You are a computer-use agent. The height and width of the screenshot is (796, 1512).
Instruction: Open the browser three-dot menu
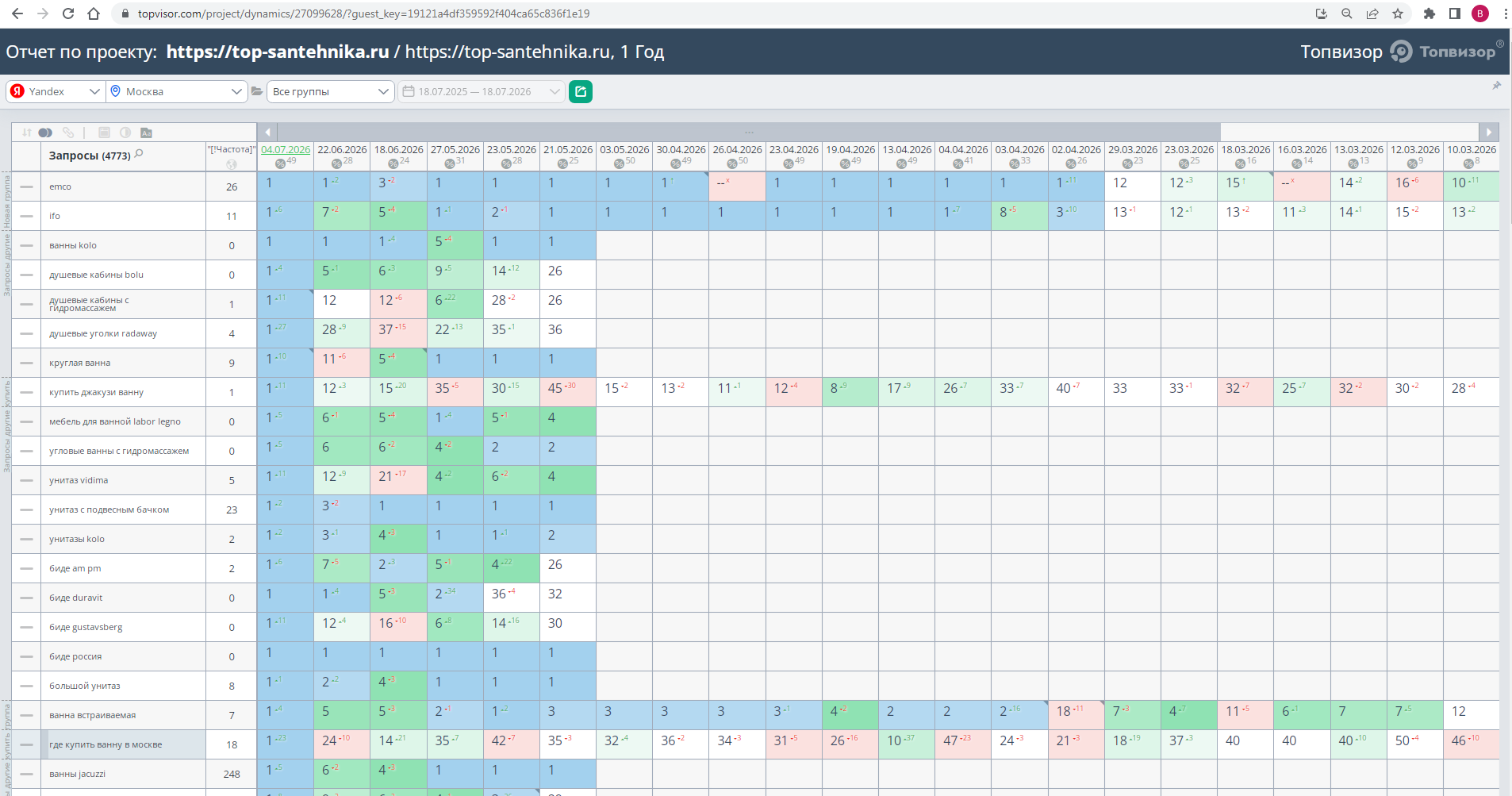(1505, 13)
